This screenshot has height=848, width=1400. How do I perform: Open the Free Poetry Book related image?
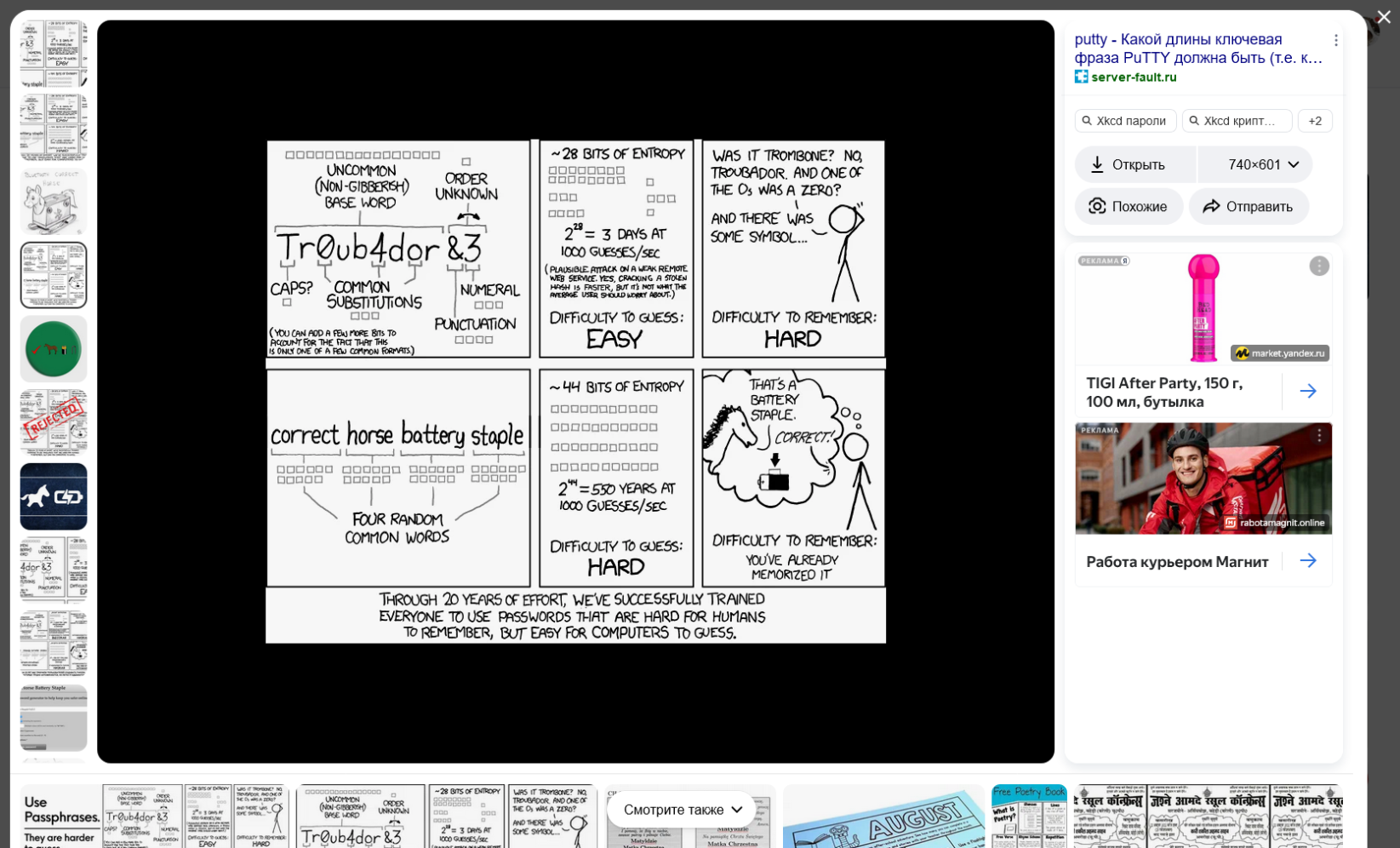[x=1029, y=816]
